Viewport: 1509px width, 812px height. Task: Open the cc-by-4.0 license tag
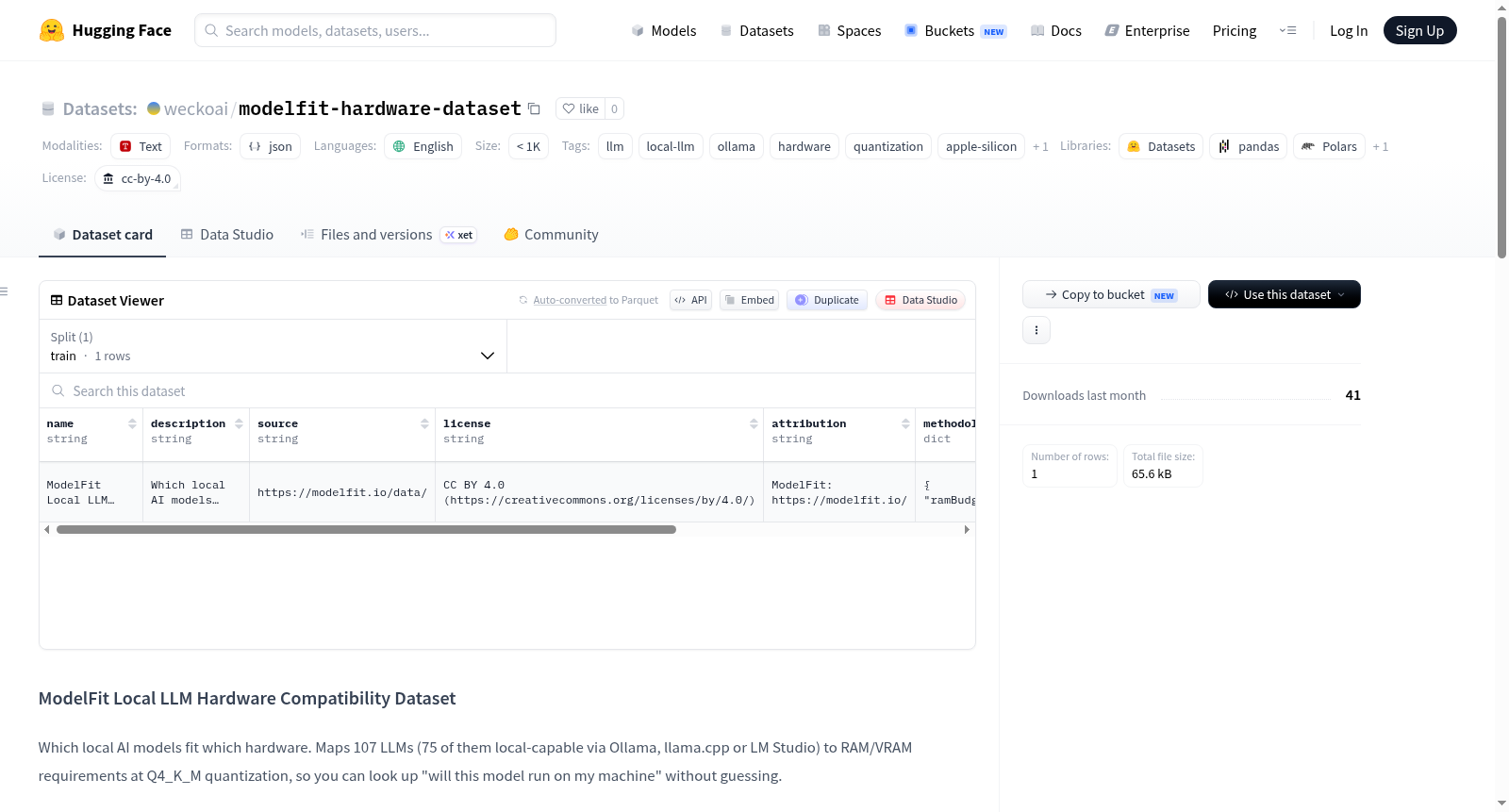click(138, 178)
